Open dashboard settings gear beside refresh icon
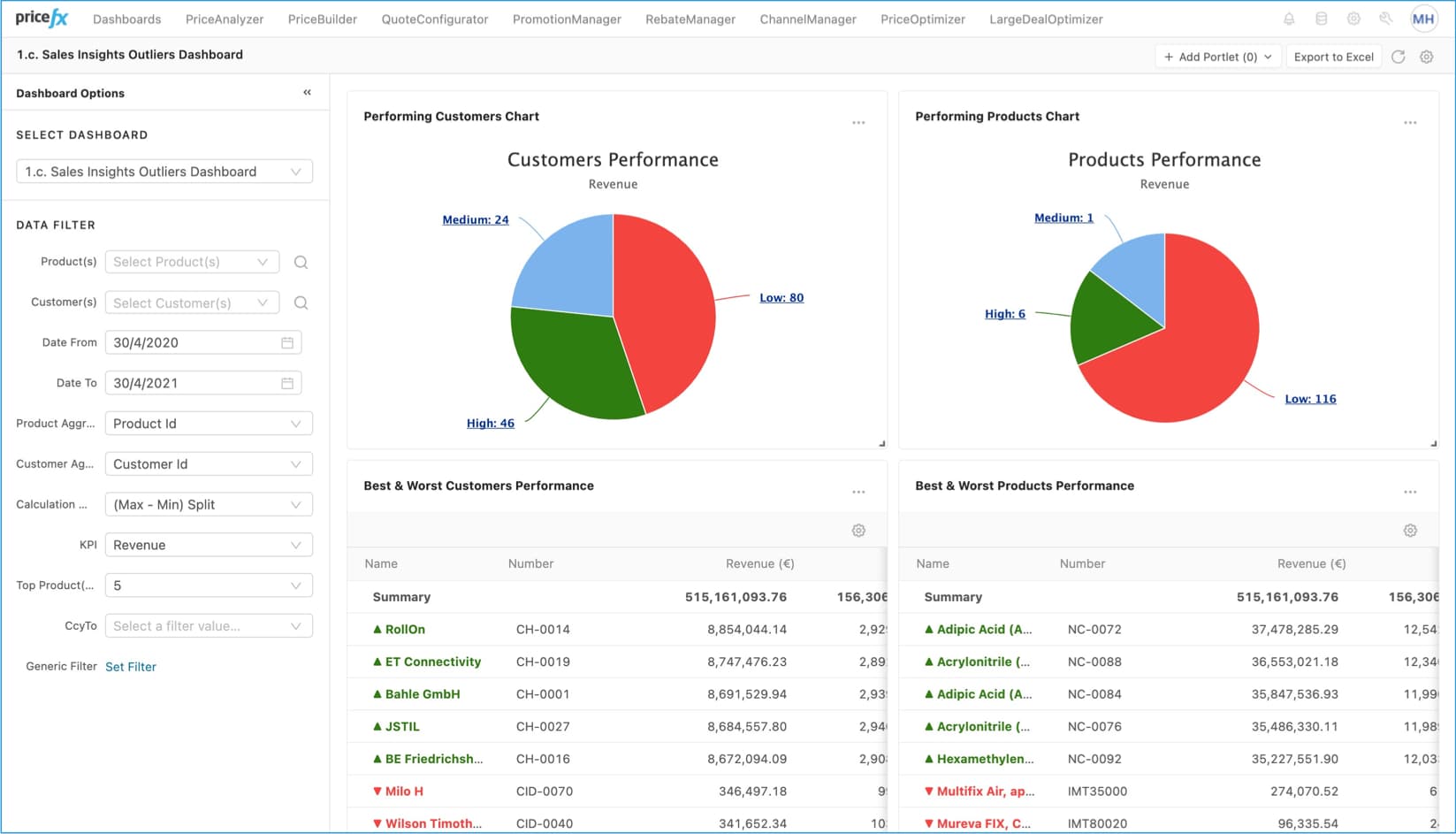The image size is (1456, 834). (x=1426, y=56)
